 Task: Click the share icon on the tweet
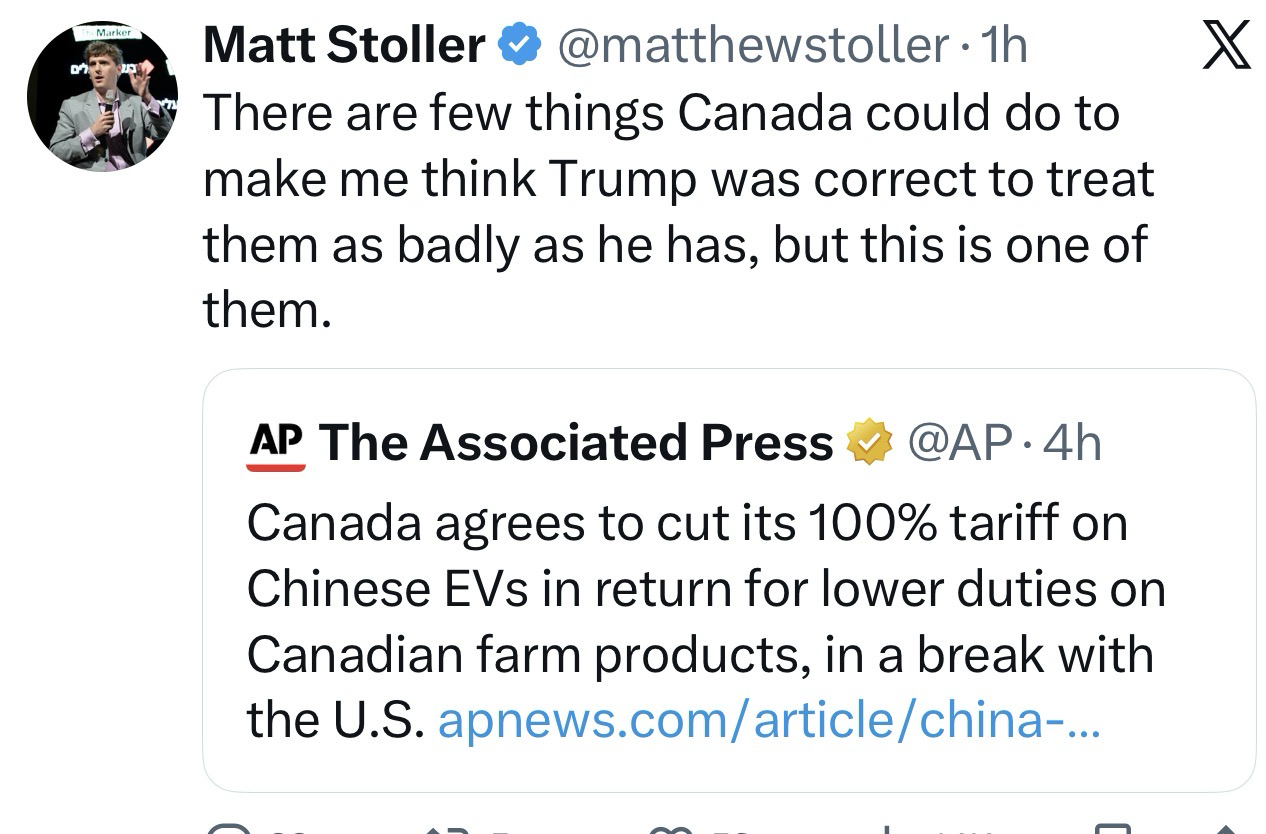pyautogui.click(x=1225, y=828)
